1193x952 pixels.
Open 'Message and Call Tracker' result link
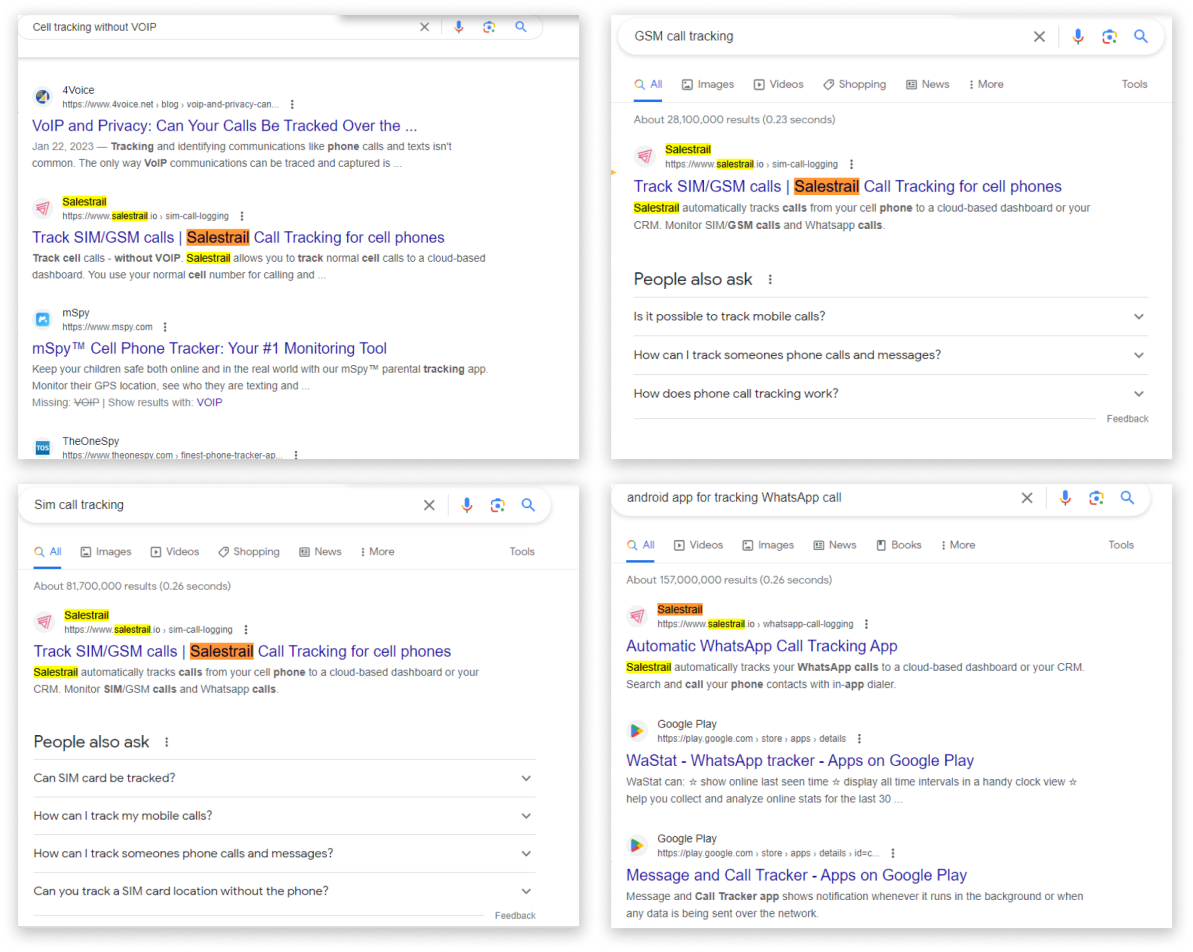click(796, 875)
